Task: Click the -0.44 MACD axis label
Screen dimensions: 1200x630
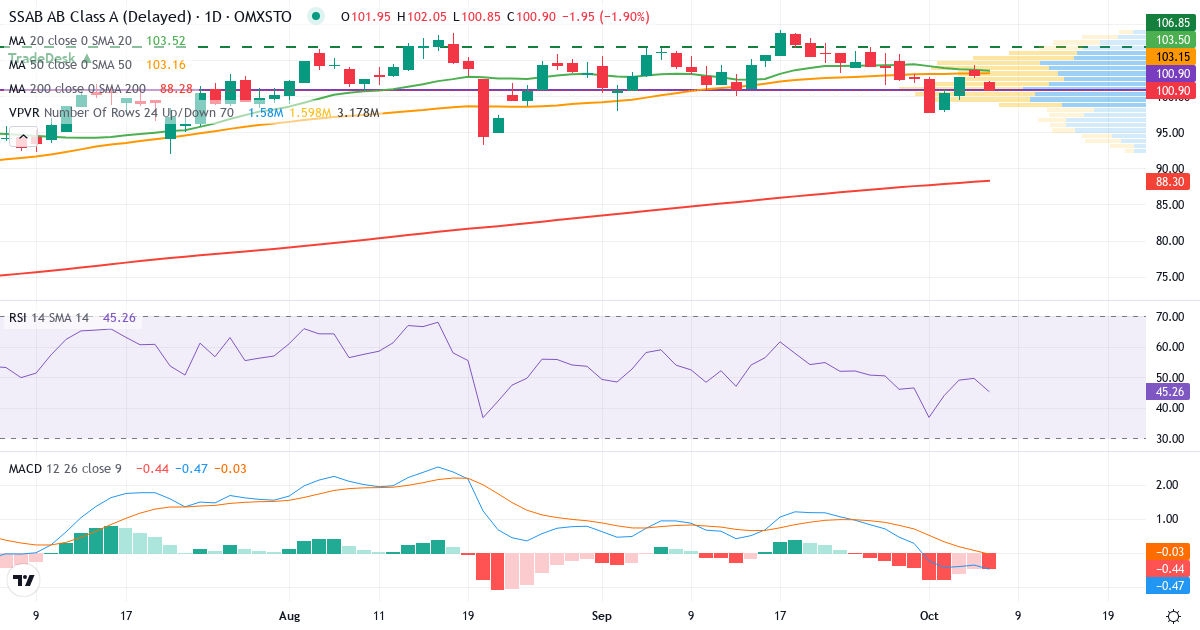Action: click(1170, 568)
